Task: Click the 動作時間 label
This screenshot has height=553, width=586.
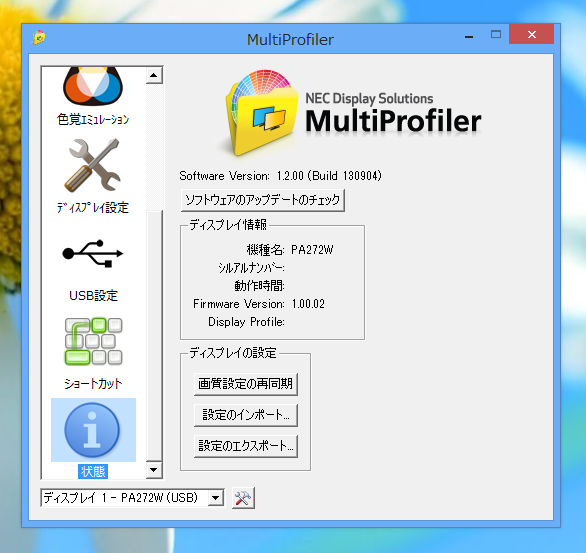Action: pos(259,286)
